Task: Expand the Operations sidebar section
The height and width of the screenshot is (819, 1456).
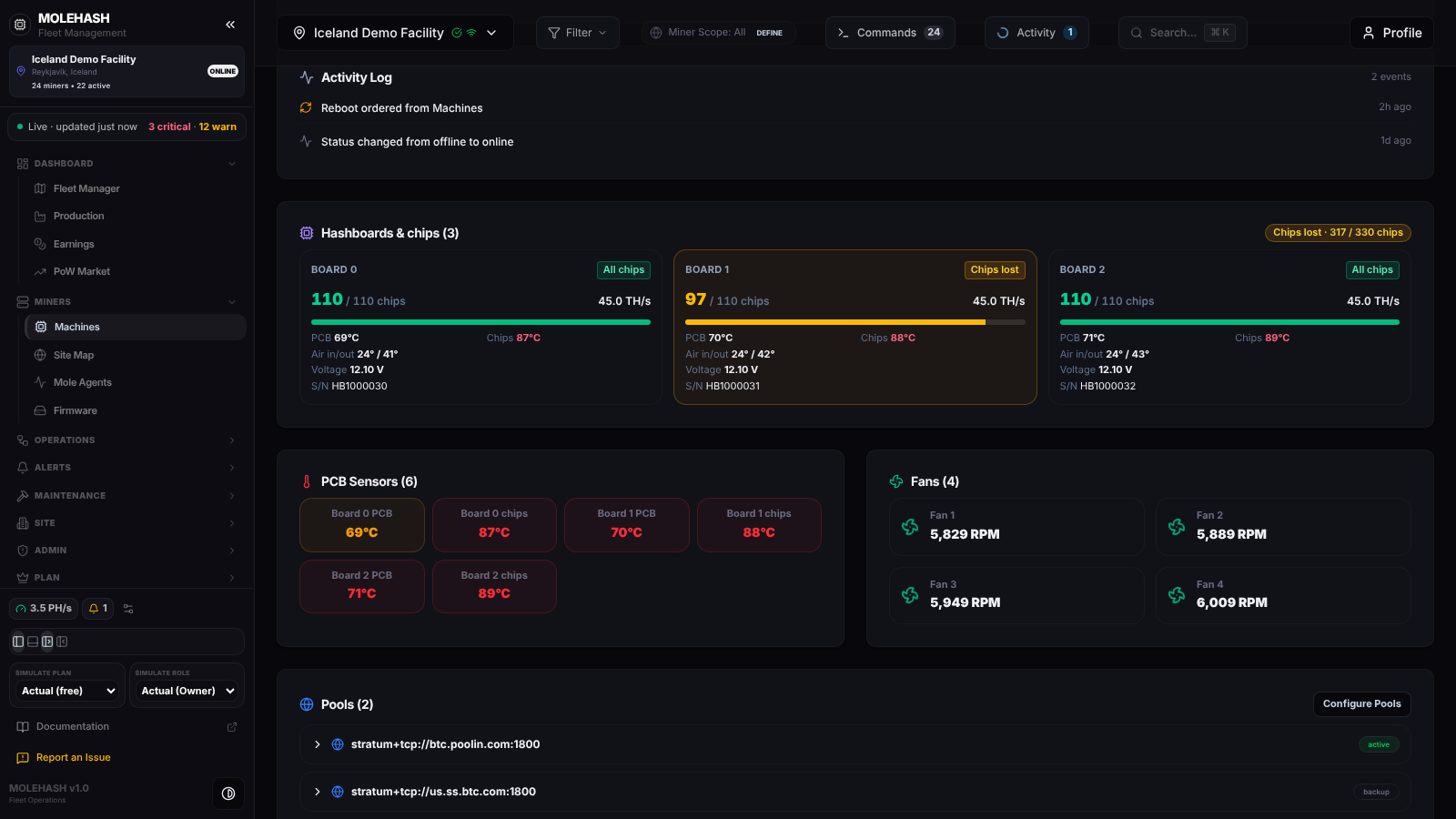Action: 126,440
